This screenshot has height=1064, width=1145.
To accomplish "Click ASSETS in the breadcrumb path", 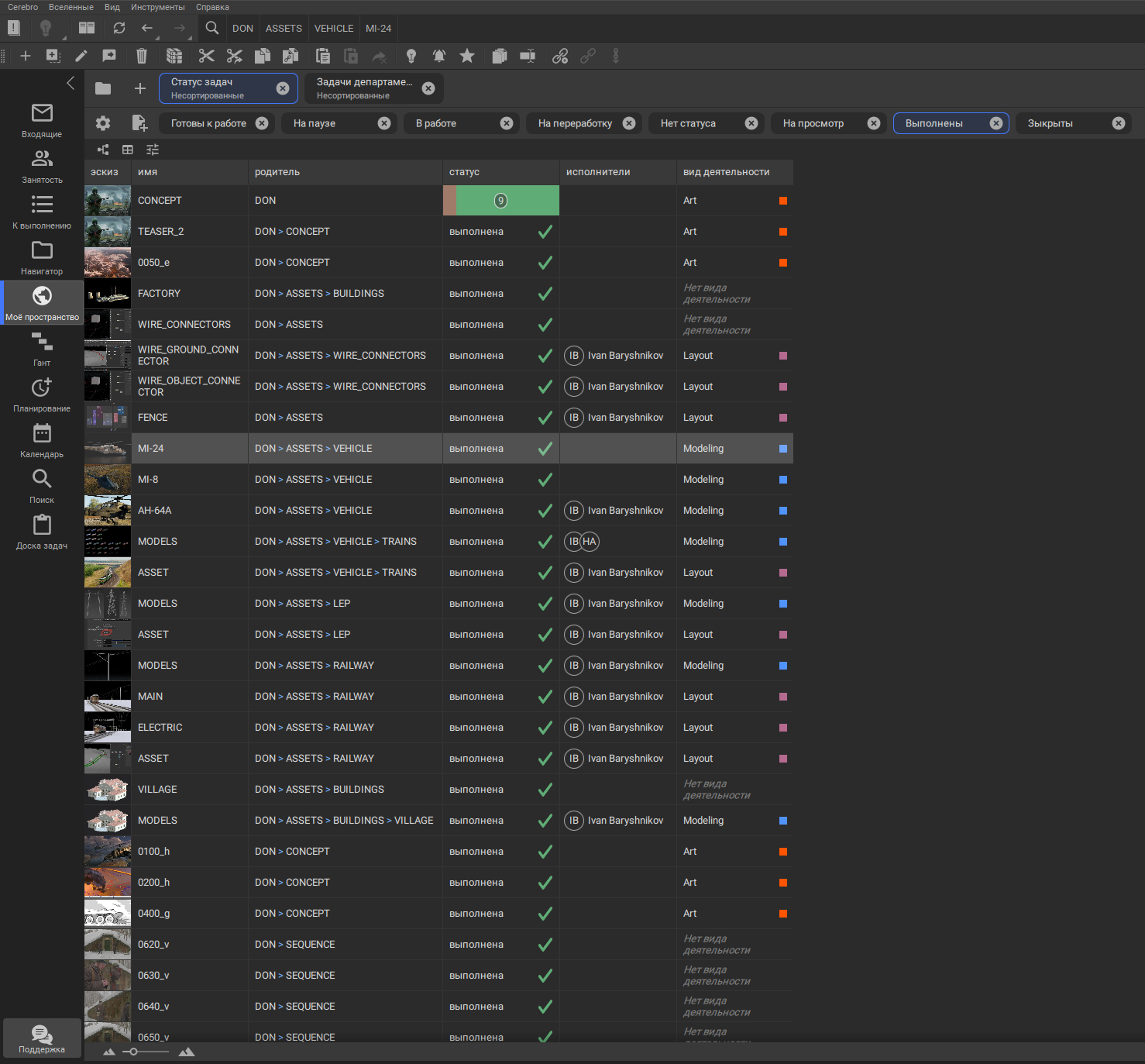I will [284, 28].
